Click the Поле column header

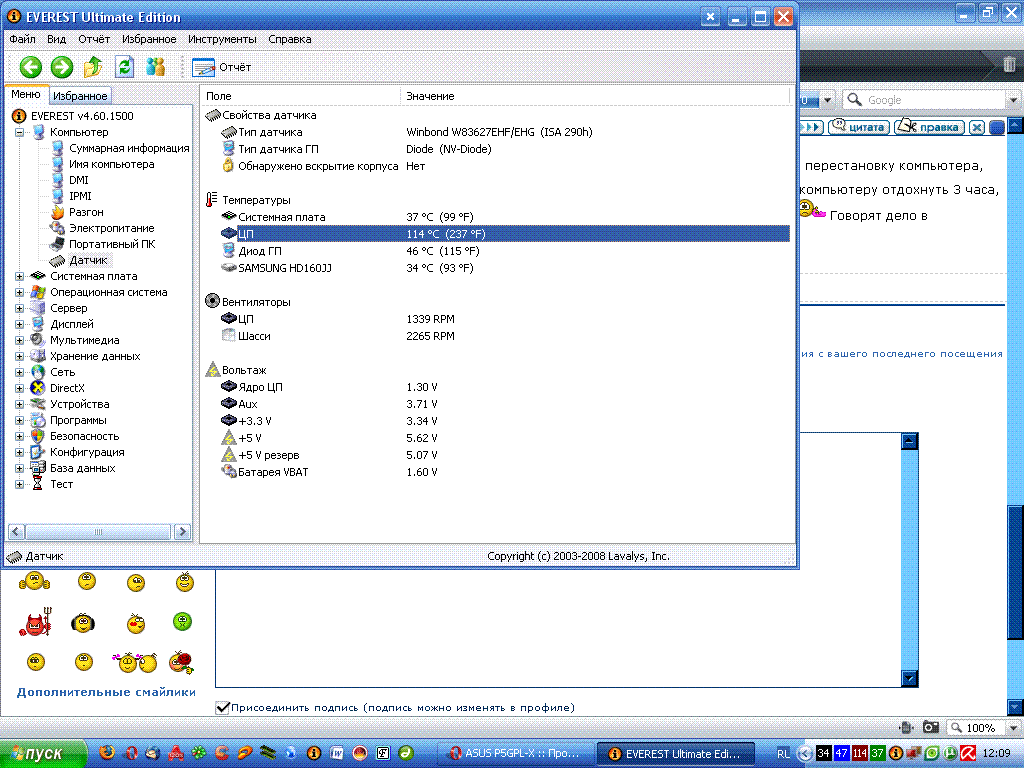click(300, 96)
